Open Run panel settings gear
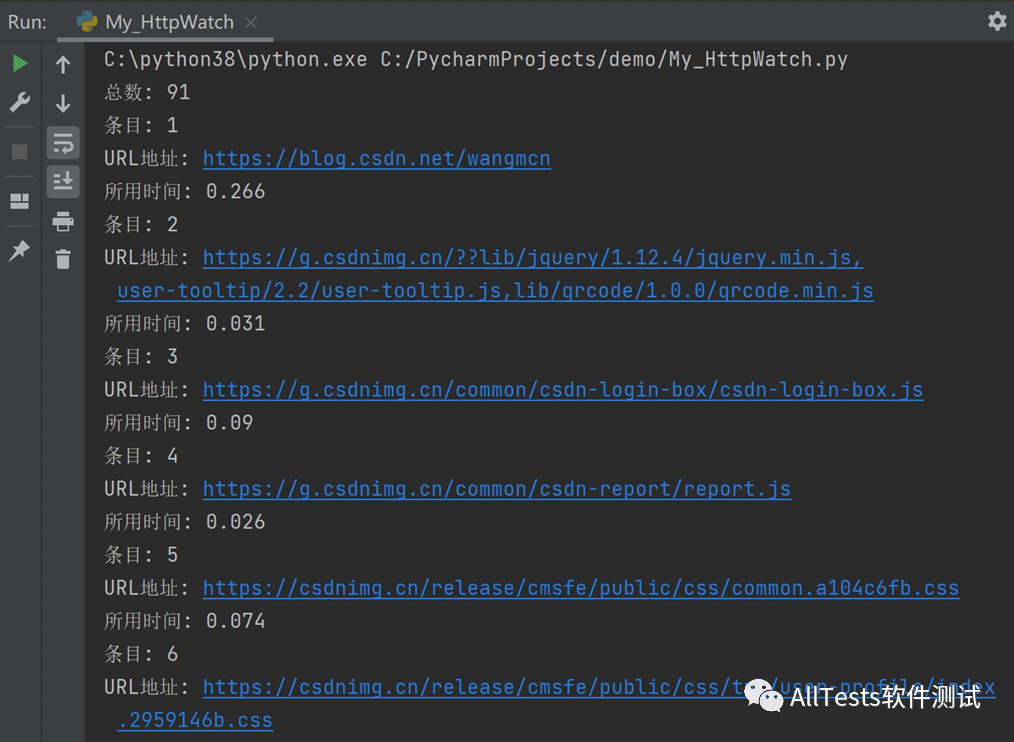Viewport: 1014px width, 742px height. [x=997, y=21]
